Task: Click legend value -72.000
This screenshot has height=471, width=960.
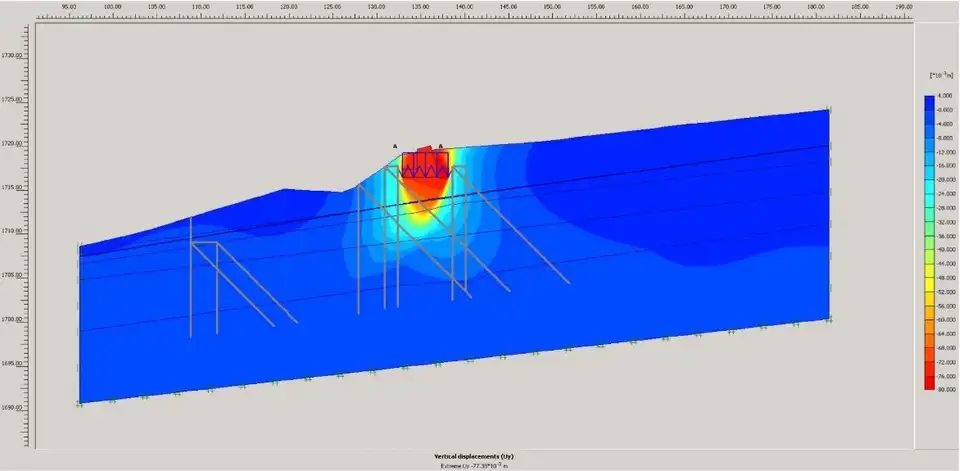Action: pos(944,361)
